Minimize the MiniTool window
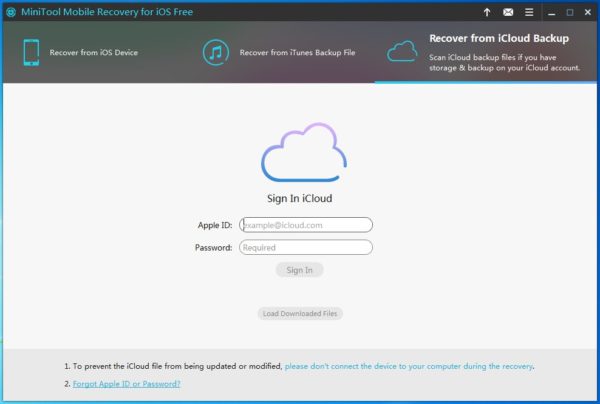The height and width of the screenshot is (404, 600). (x=551, y=13)
